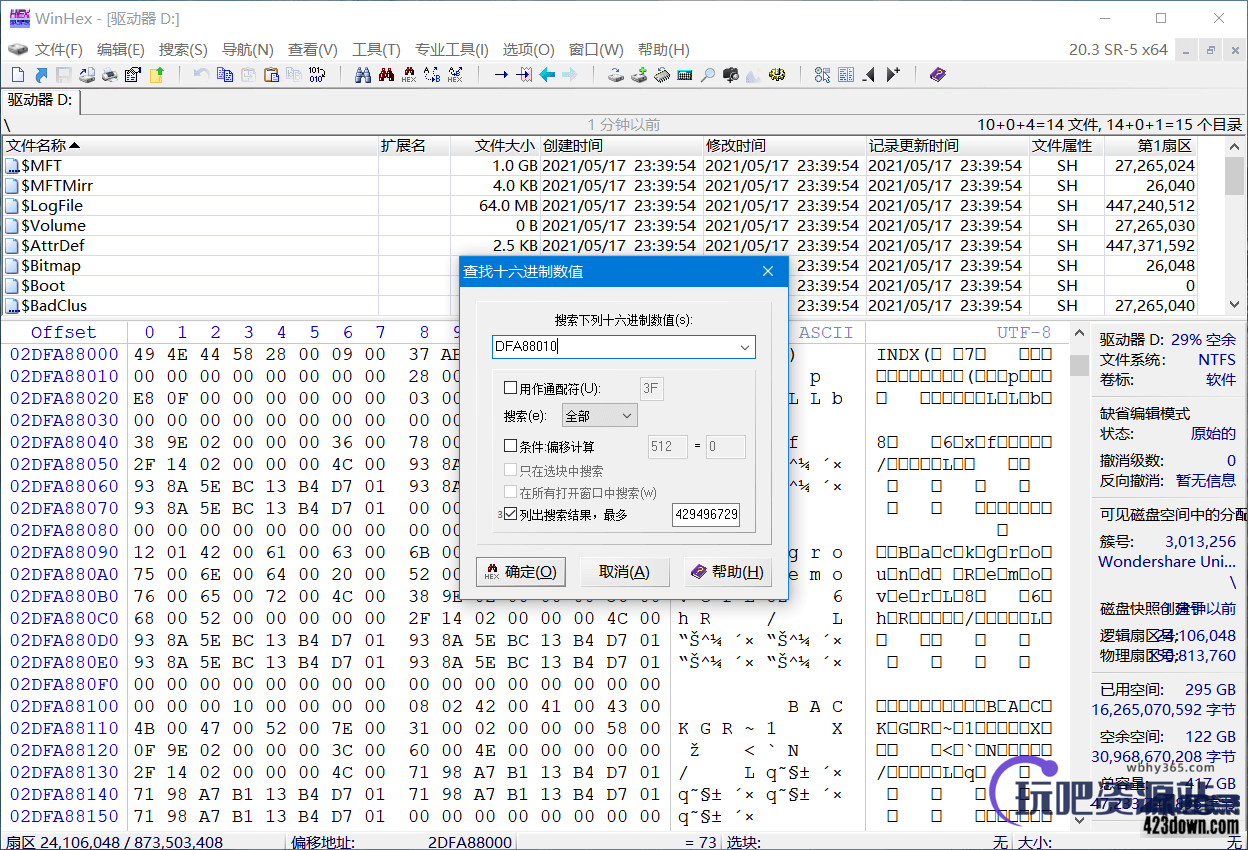Click the black left-arrow minus icon

(868, 75)
